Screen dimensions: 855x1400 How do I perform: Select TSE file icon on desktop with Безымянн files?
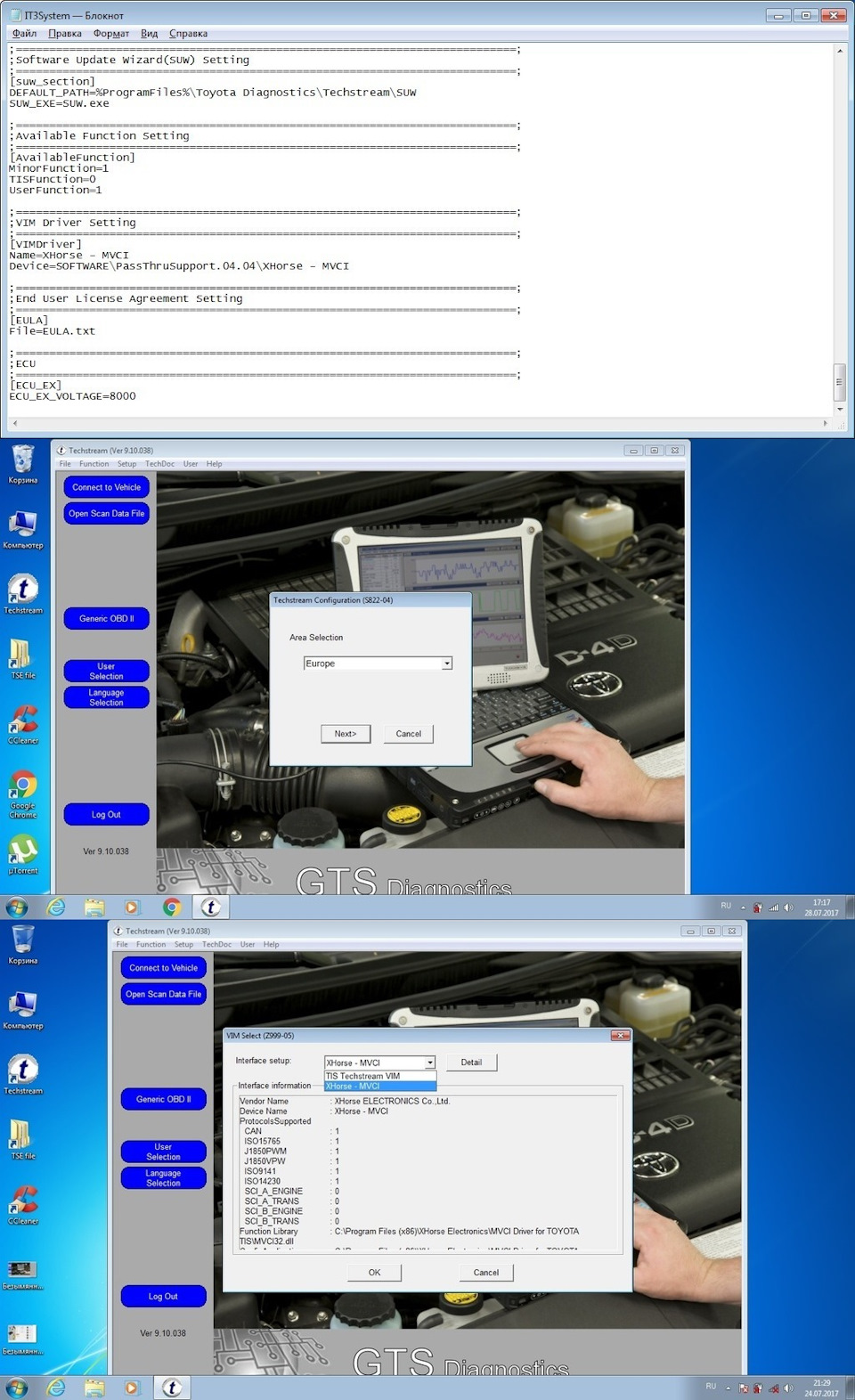[x=23, y=1140]
